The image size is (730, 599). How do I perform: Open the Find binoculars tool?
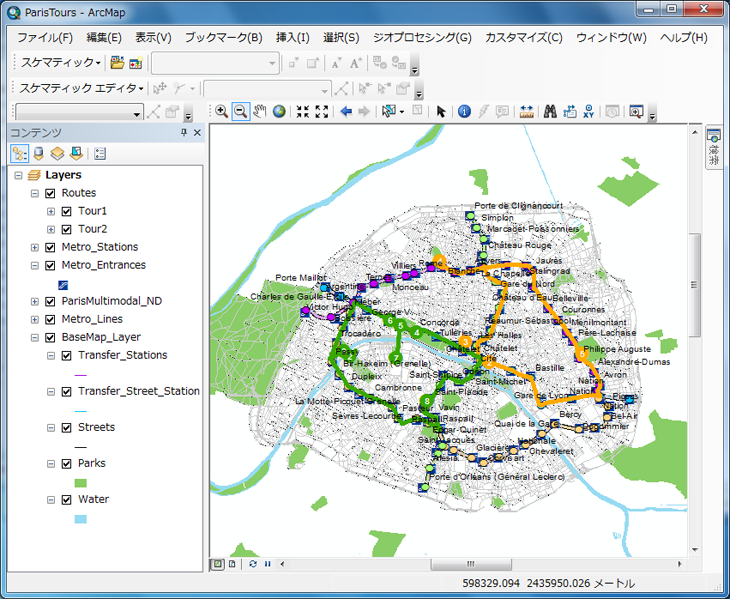[550, 112]
